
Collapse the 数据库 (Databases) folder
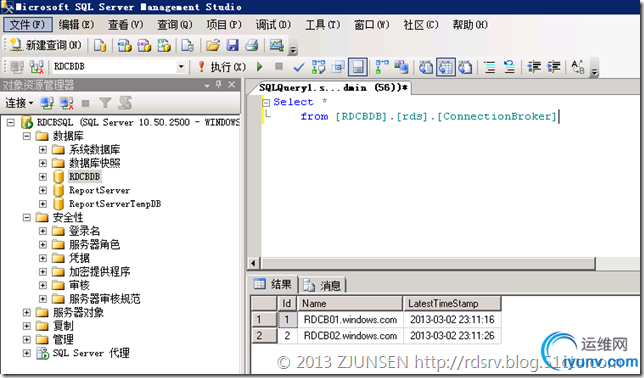click(x=27, y=136)
